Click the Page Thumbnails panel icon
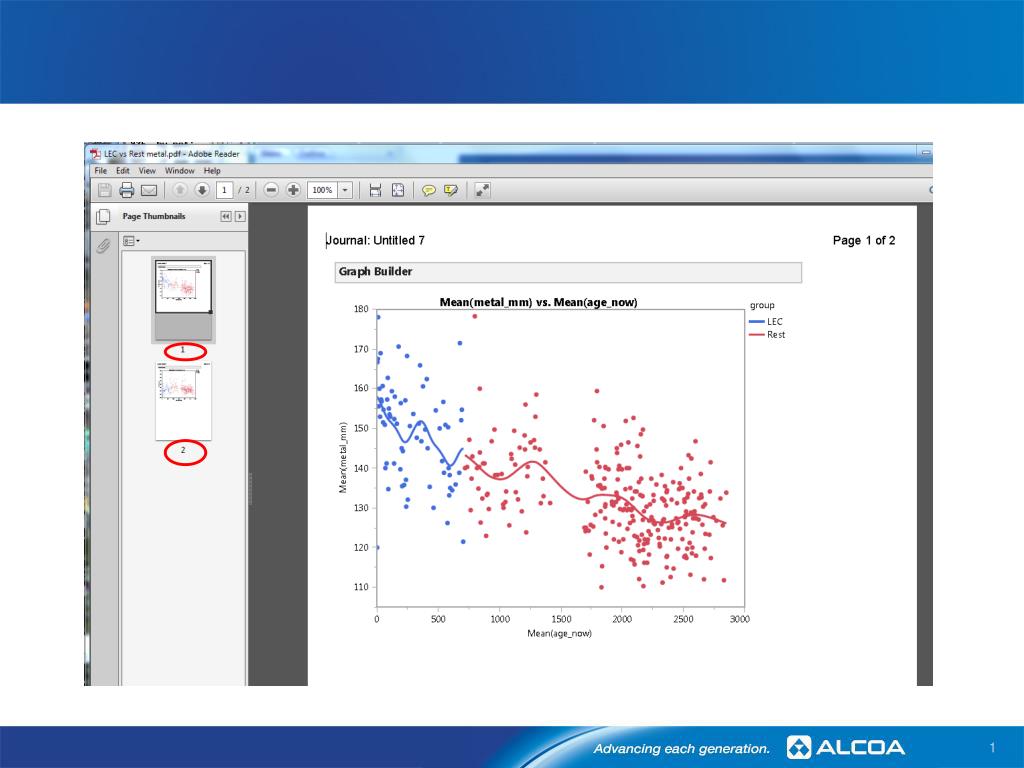Viewport: 1024px width, 768px height. tap(103, 216)
